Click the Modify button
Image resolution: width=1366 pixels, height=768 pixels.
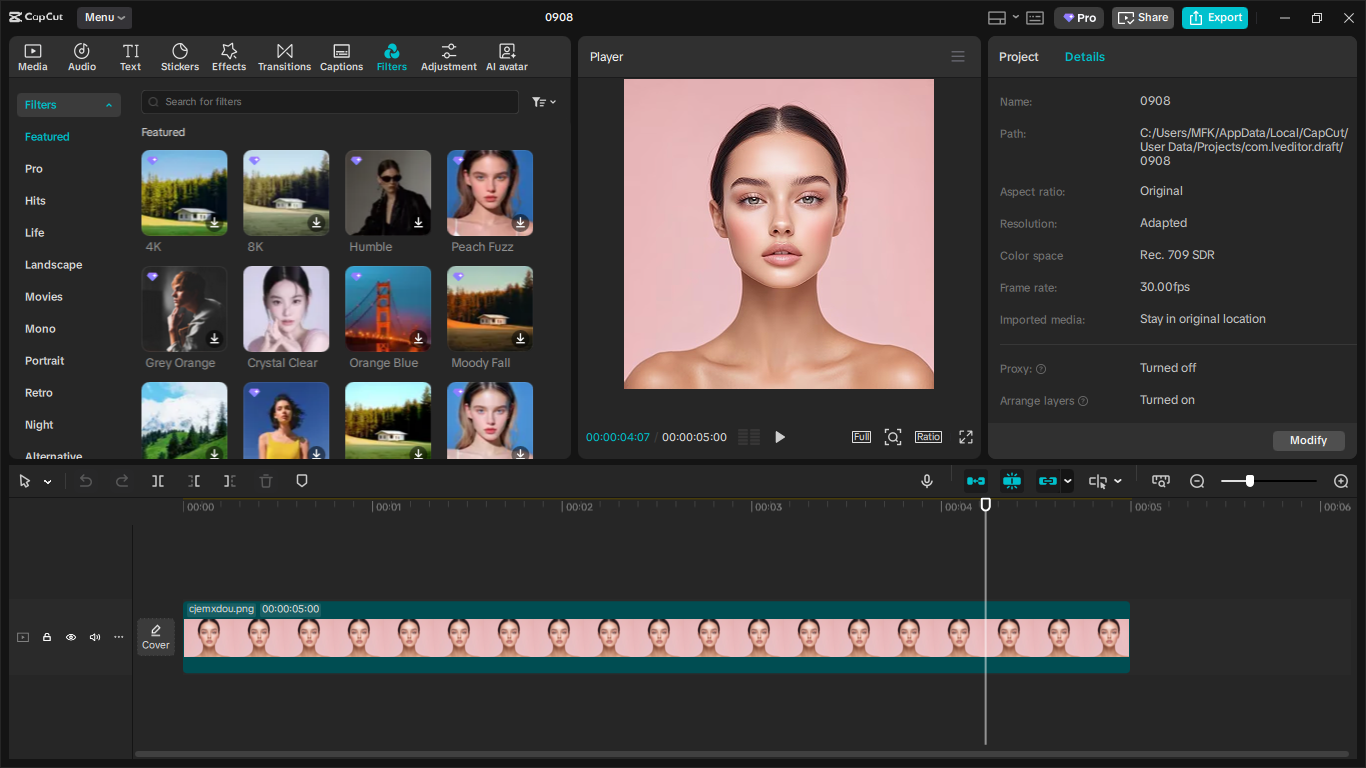1308,441
